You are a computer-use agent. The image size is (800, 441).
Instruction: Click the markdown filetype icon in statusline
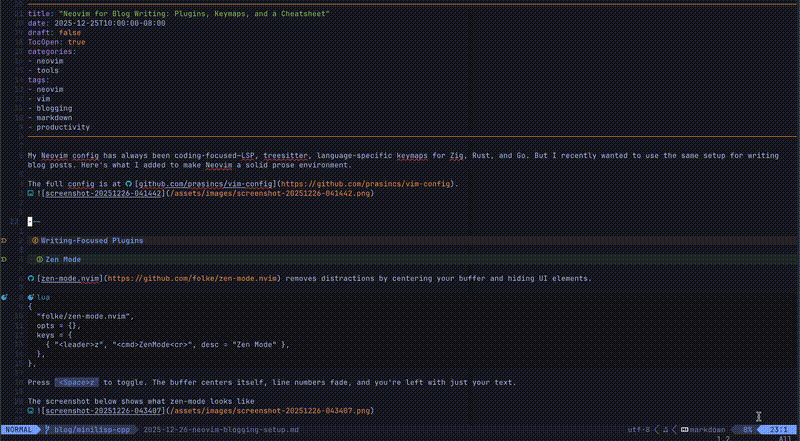pyautogui.click(x=685, y=430)
